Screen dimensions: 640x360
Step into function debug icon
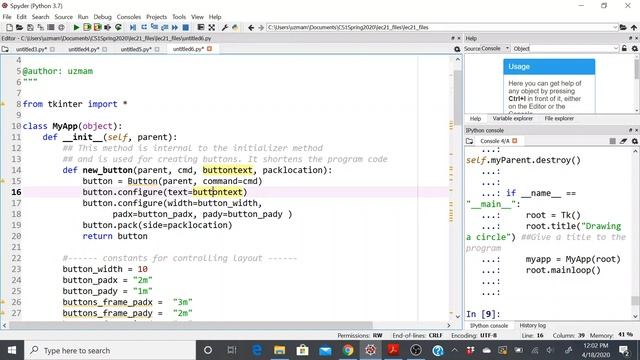coord(154,27)
